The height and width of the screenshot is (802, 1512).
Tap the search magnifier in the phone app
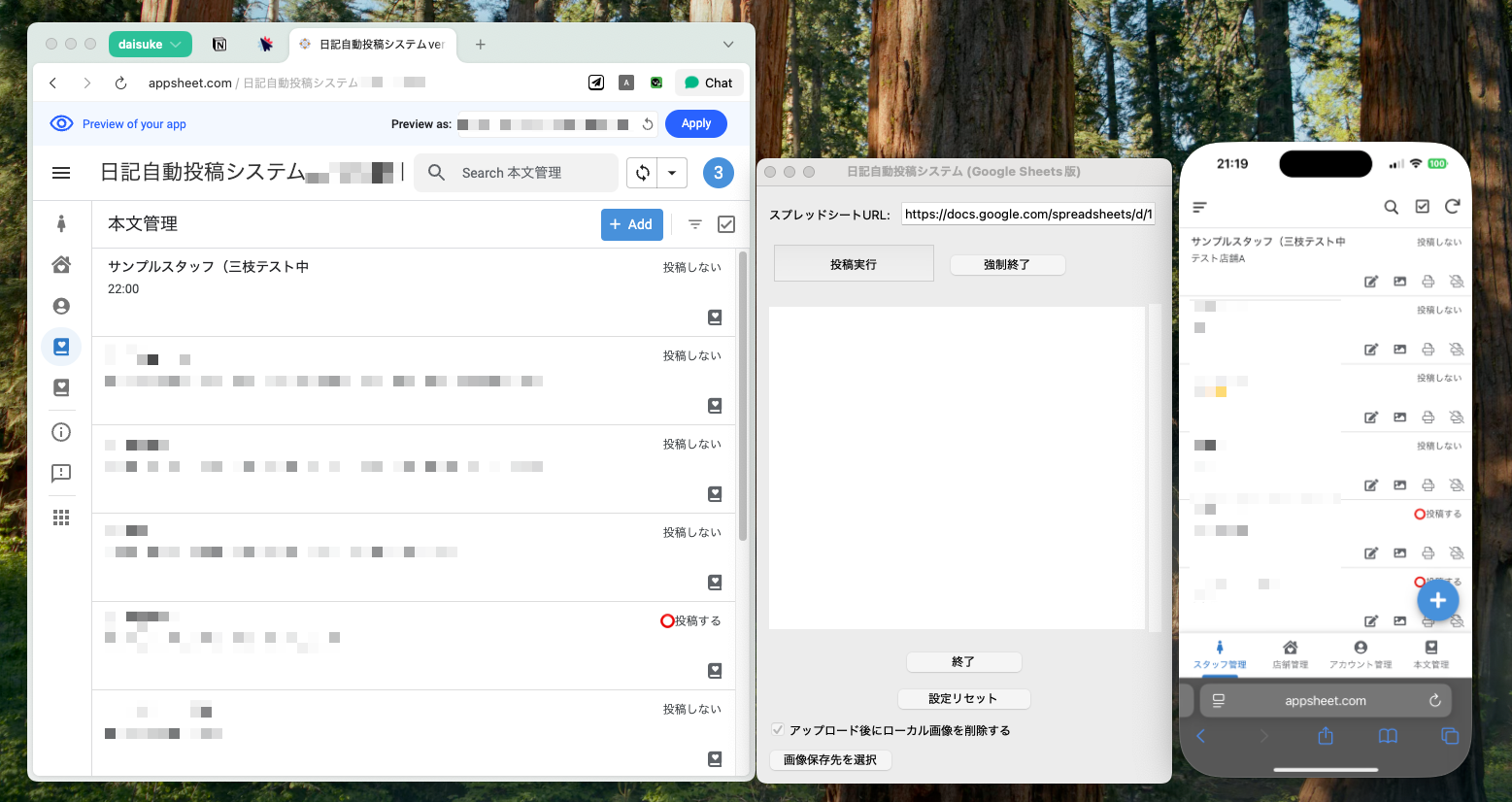pos(1392,207)
